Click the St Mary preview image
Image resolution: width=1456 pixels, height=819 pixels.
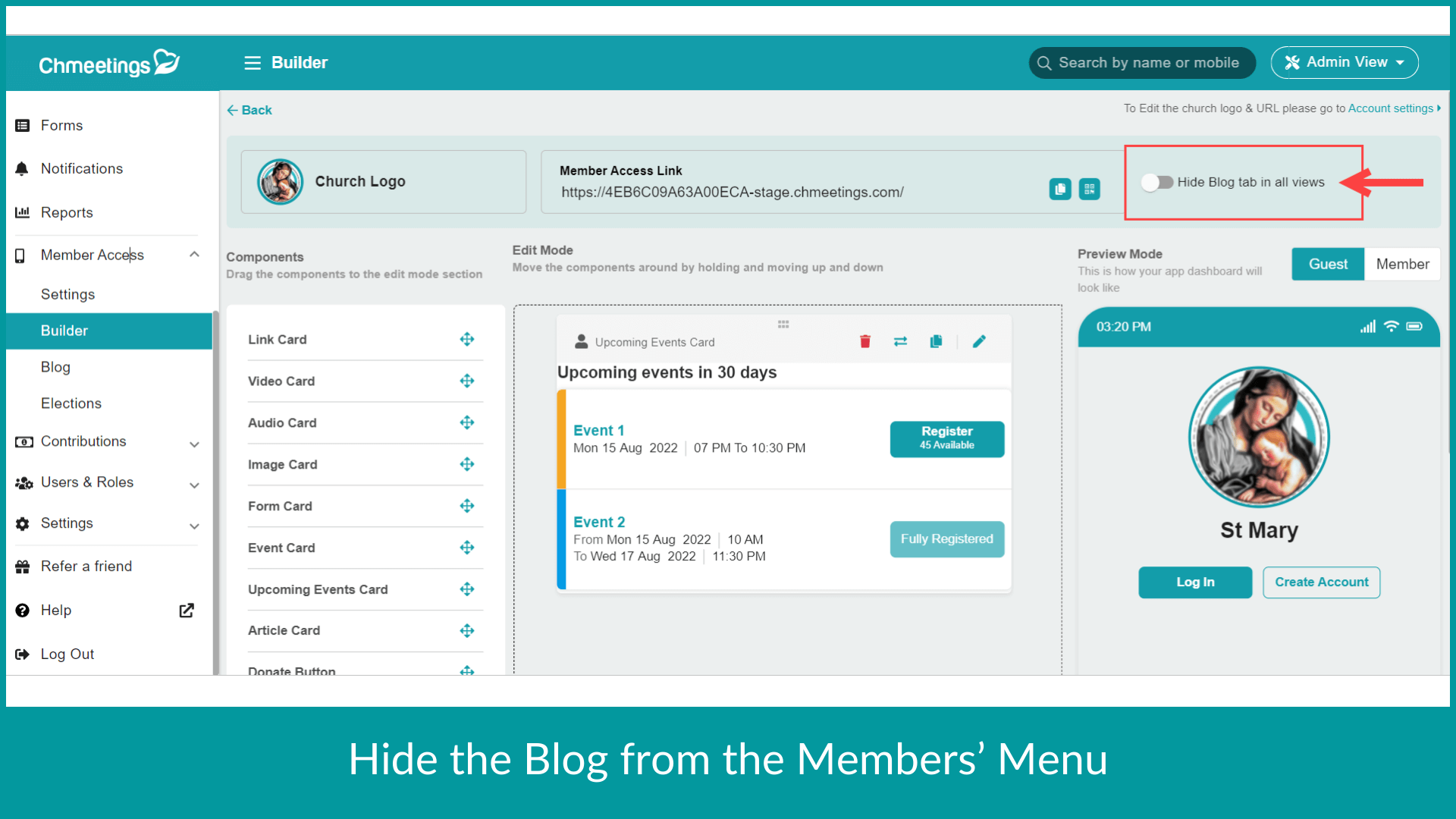tap(1259, 438)
